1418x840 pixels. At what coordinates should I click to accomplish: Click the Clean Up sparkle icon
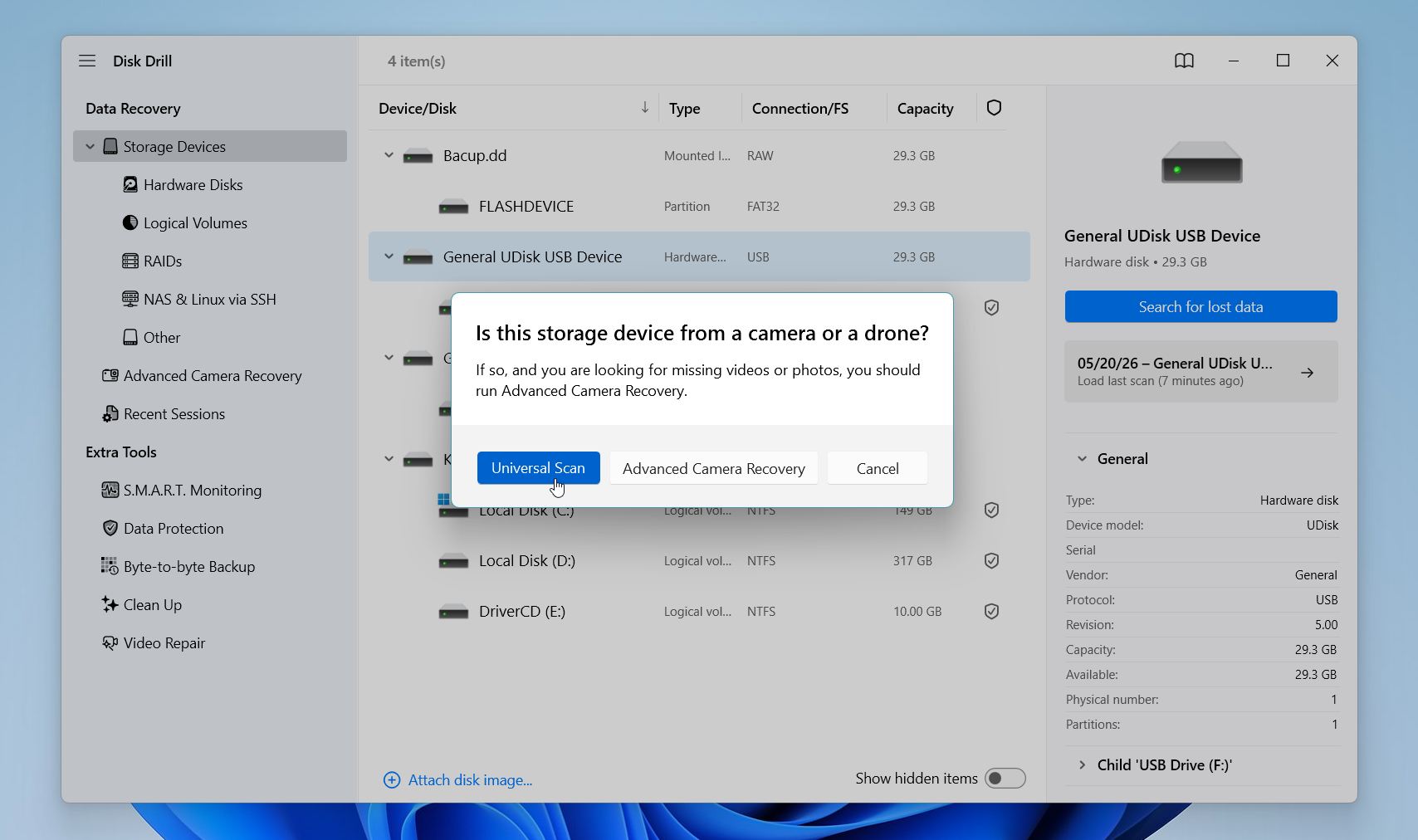(110, 604)
